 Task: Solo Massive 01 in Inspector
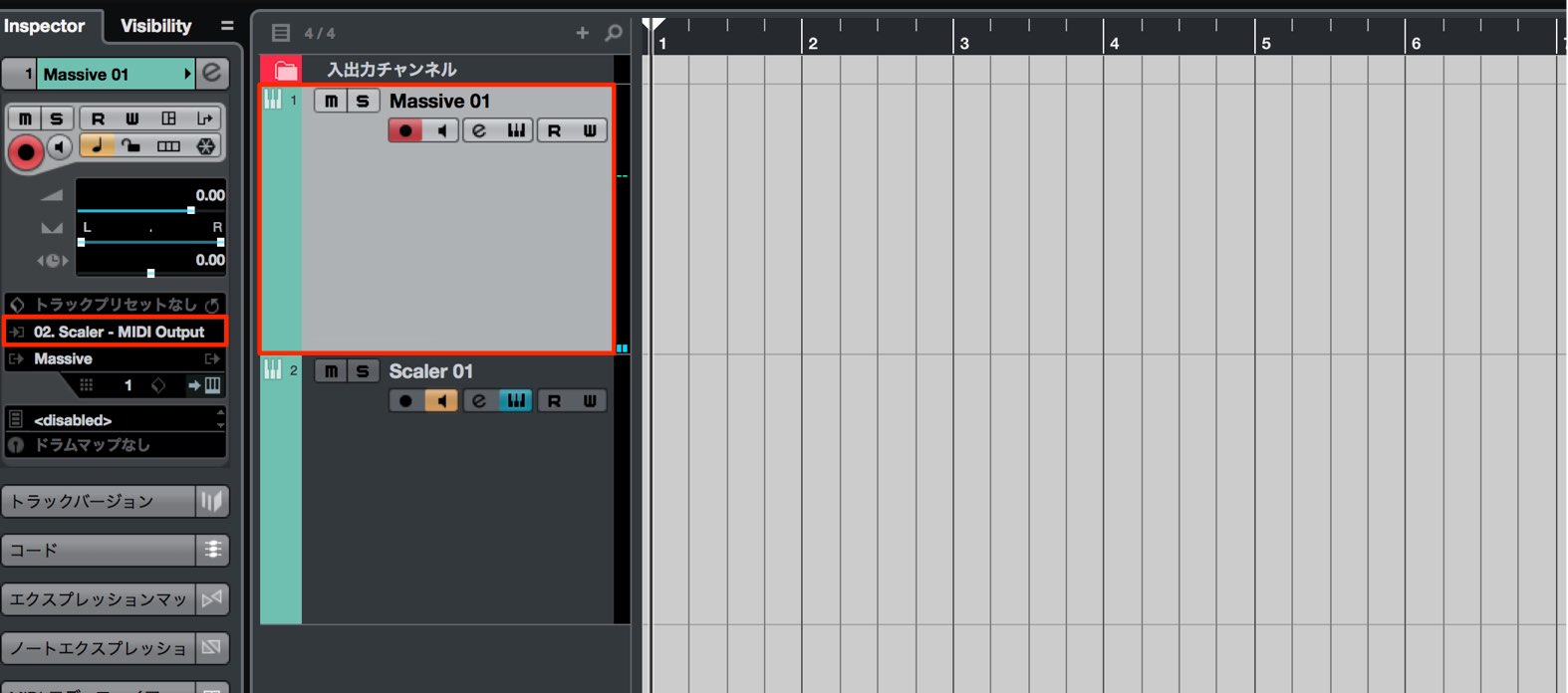(57, 118)
